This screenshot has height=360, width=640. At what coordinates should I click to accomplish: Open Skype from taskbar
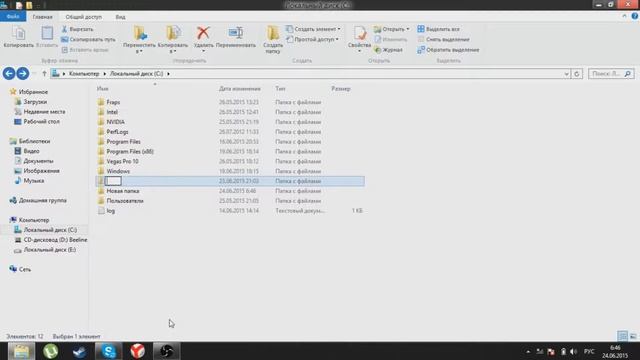pyautogui.click(x=109, y=351)
